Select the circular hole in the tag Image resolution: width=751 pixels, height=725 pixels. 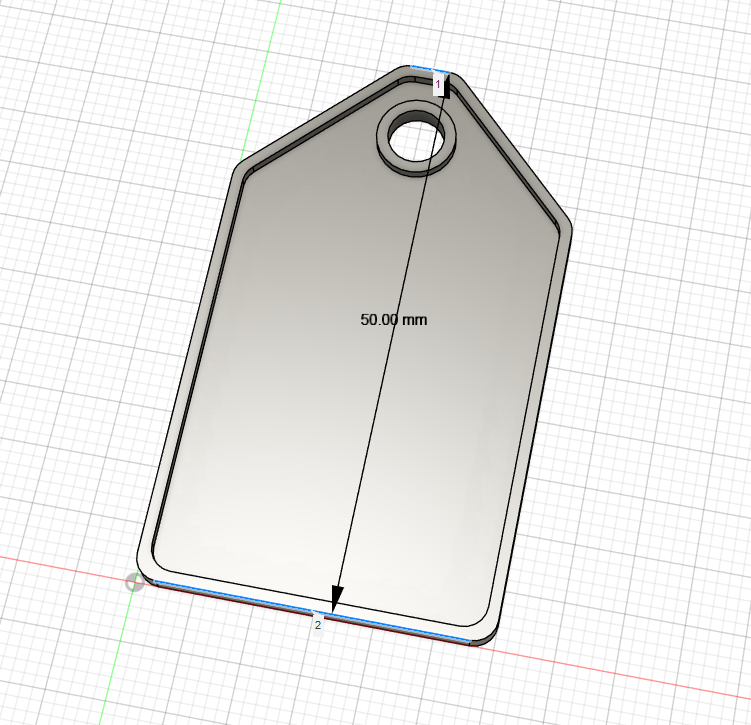click(x=415, y=141)
